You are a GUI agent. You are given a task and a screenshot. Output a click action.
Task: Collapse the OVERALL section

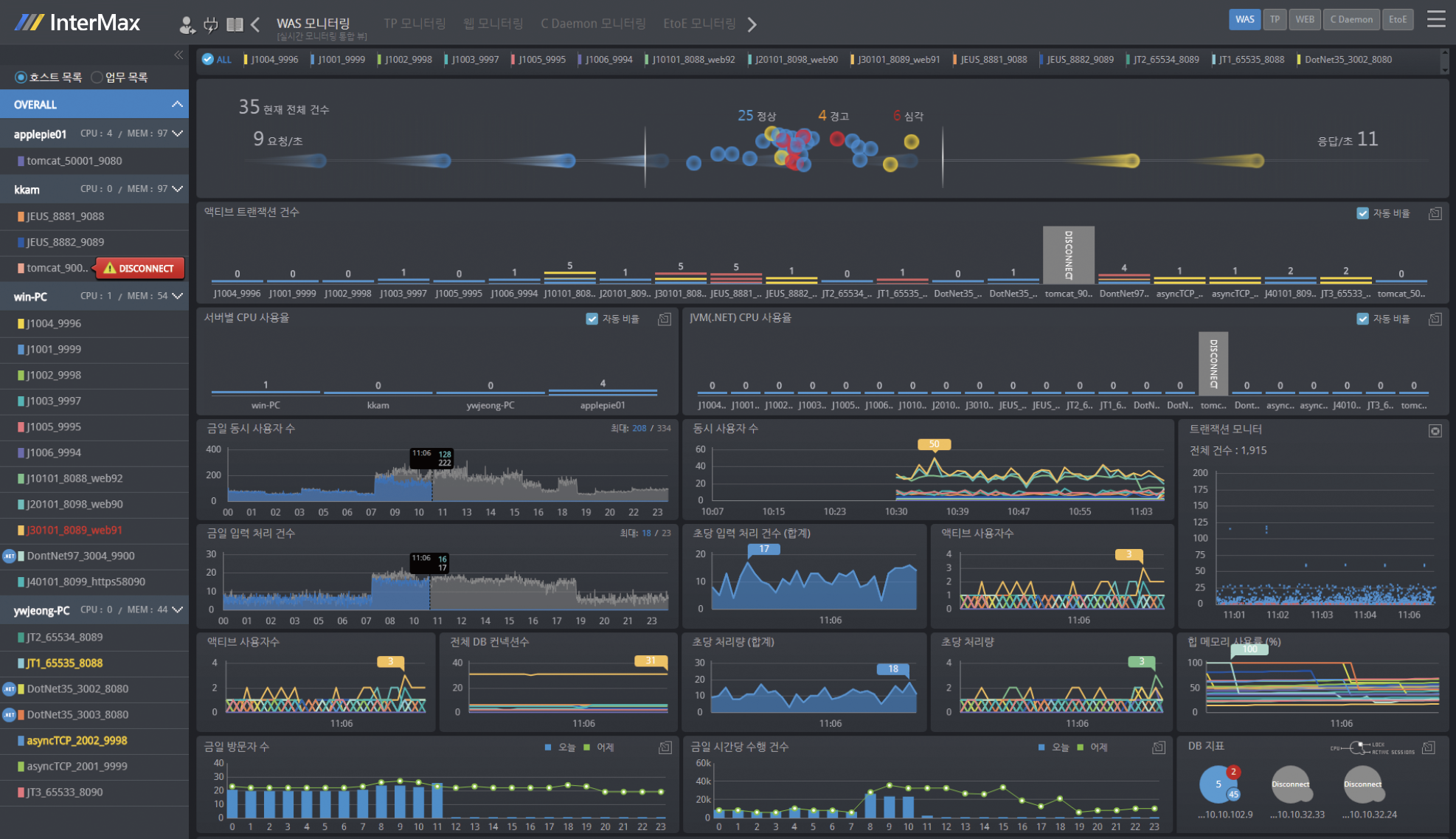[x=177, y=105]
